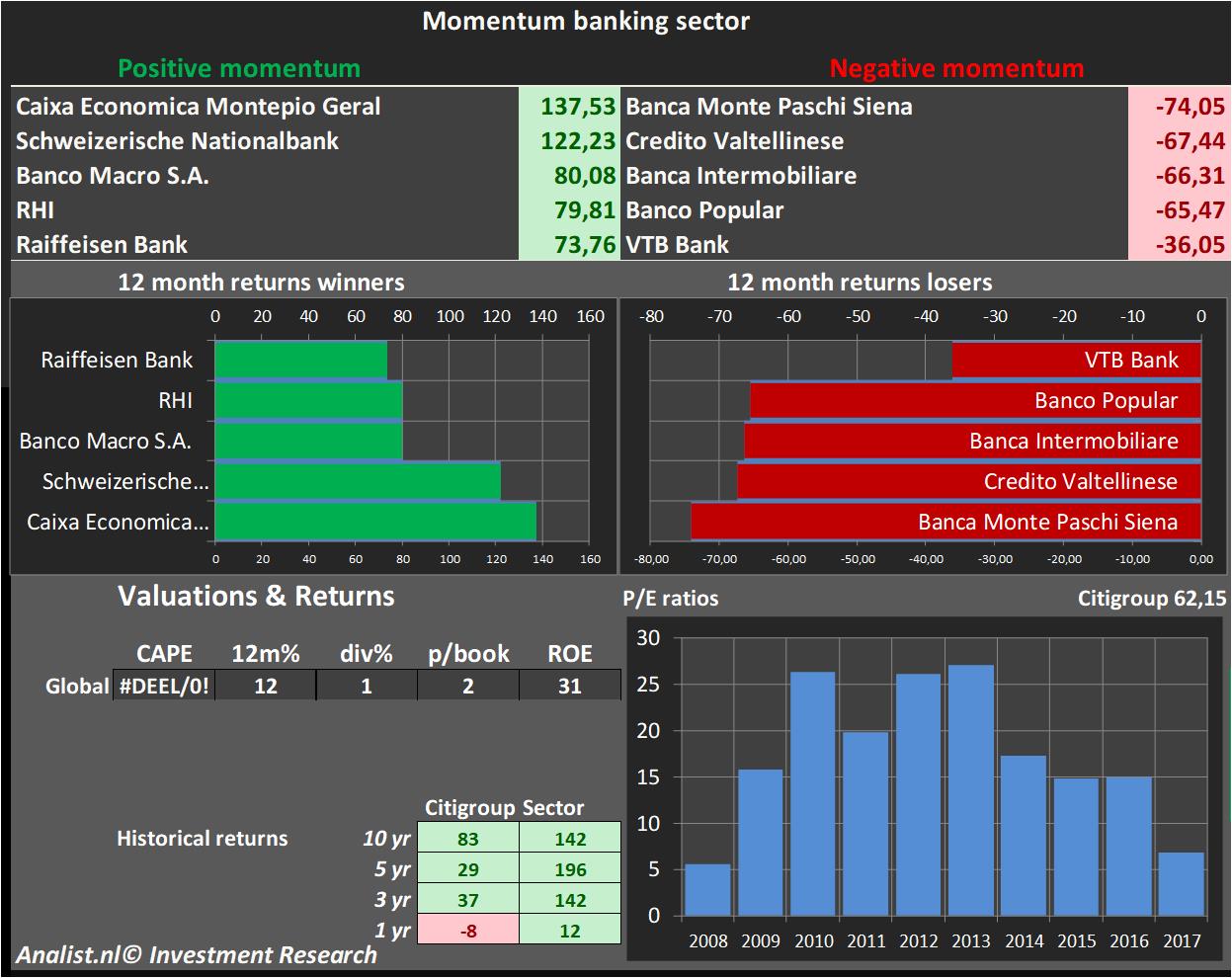Click the p/book column header
This screenshot has height=978, width=1232.
click(x=468, y=654)
